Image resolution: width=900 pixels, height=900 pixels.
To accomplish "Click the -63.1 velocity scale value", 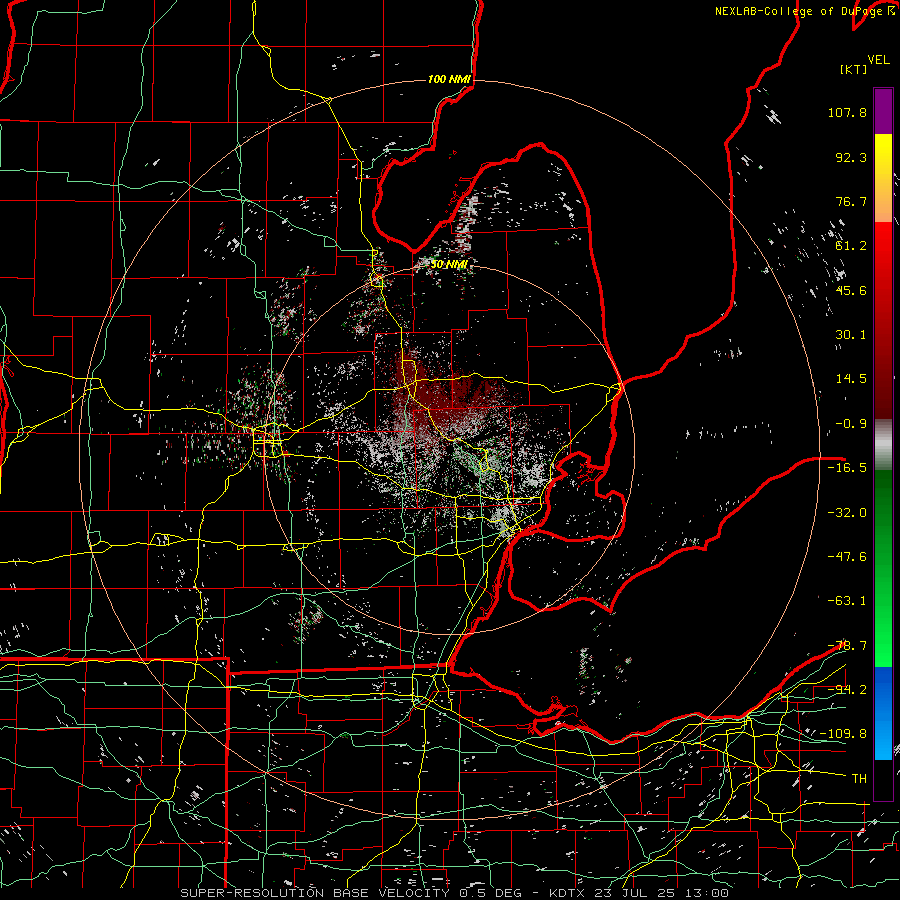I will click(847, 601).
